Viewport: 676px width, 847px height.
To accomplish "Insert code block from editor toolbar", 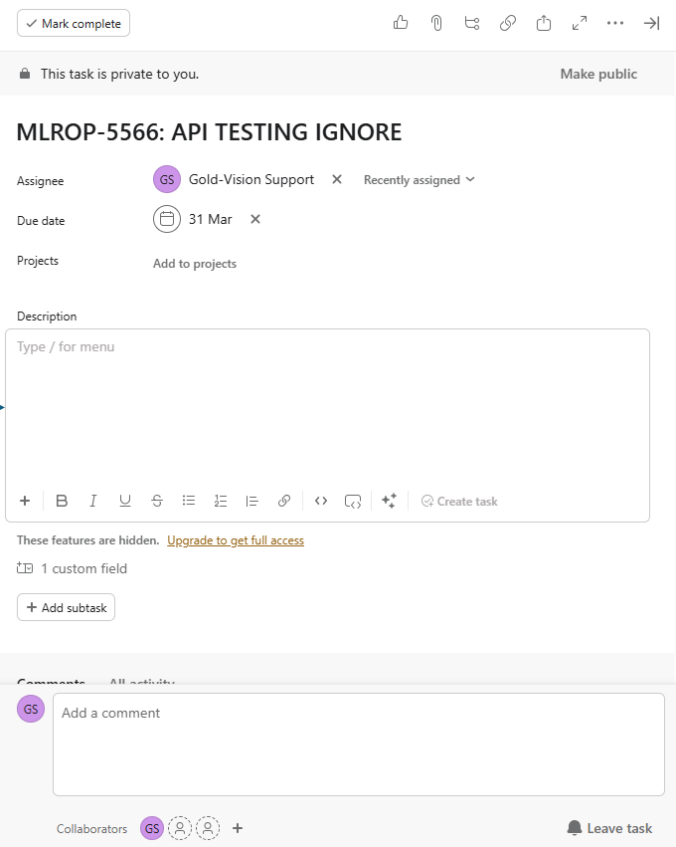I will 352,501.
